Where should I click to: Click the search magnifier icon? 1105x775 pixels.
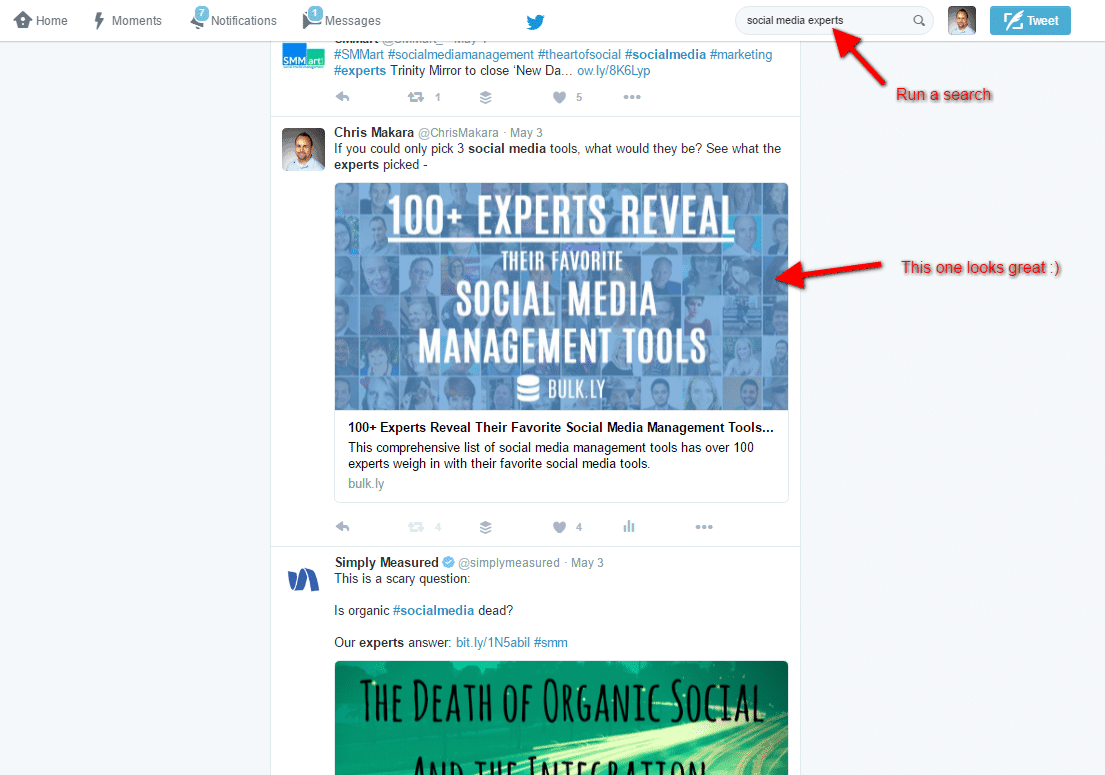tap(919, 20)
